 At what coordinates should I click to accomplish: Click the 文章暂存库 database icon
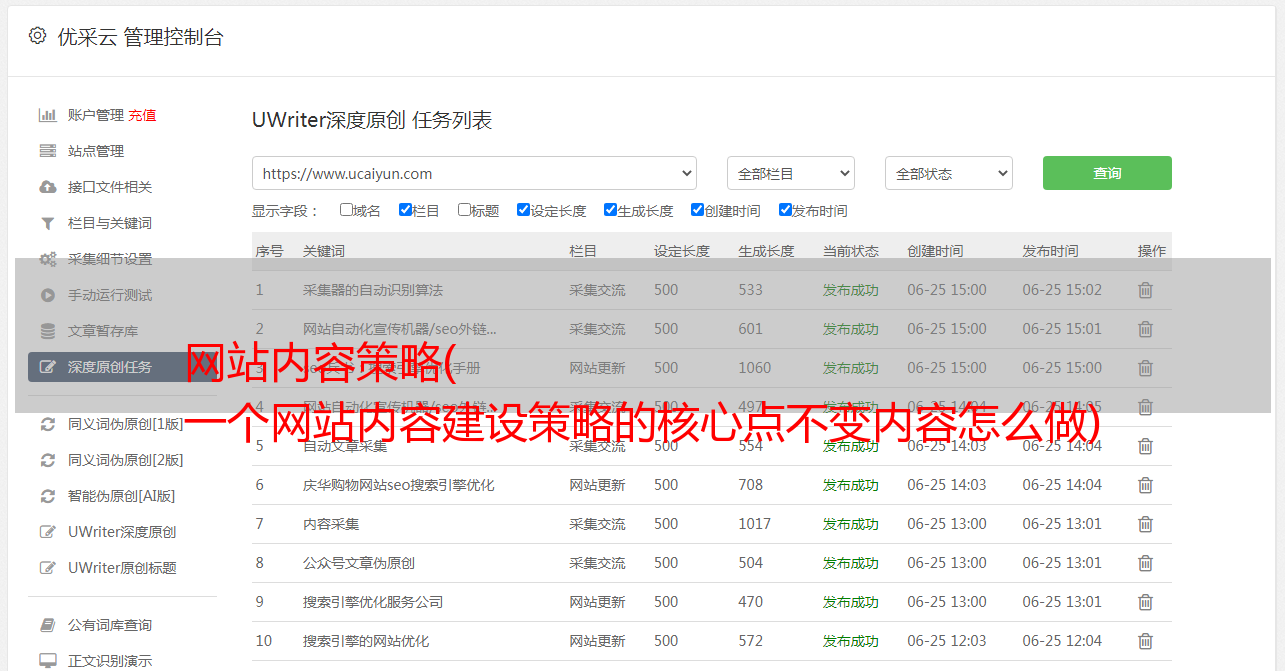point(47,331)
